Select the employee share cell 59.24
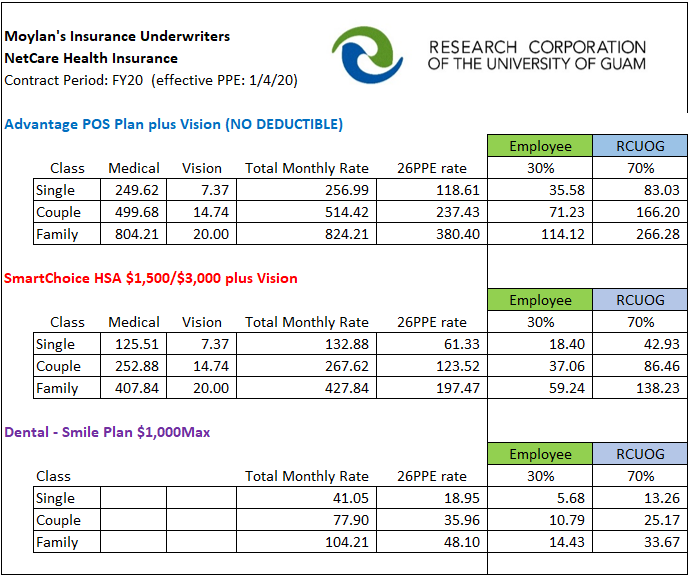 tap(540, 388)
